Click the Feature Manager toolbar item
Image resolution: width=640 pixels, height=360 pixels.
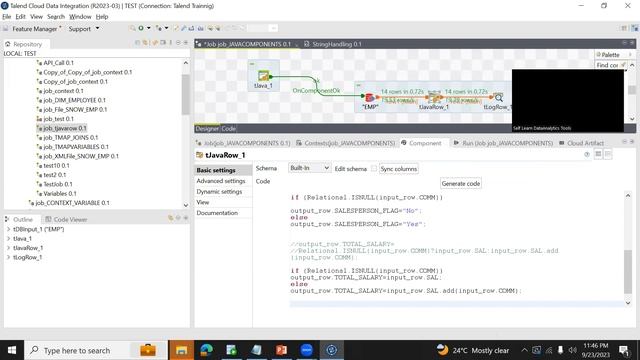coord(34,29)
